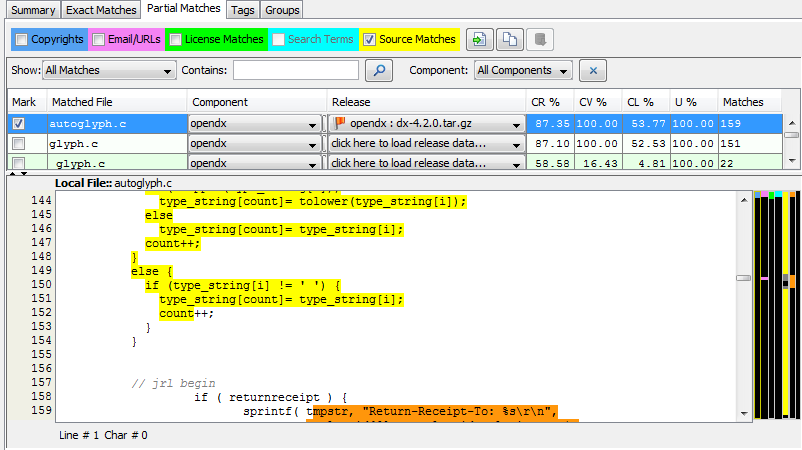This screenshot has width=802, height=450.
Task: Uncheck the Source Matches checkbox
Action: (x=370, y=40)
